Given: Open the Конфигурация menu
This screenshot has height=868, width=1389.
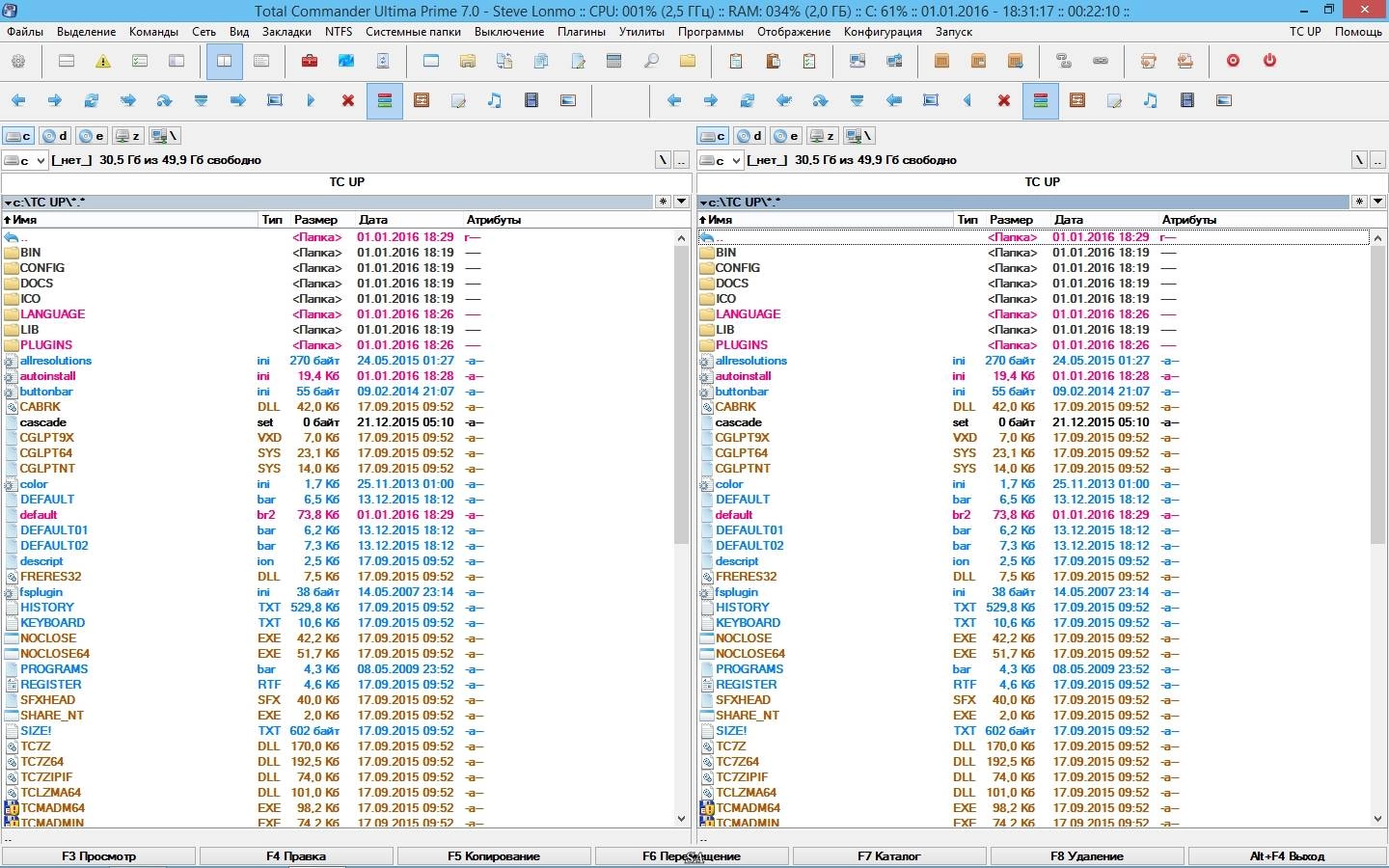Looking at the screenshot, I should [x=883, y=32].
